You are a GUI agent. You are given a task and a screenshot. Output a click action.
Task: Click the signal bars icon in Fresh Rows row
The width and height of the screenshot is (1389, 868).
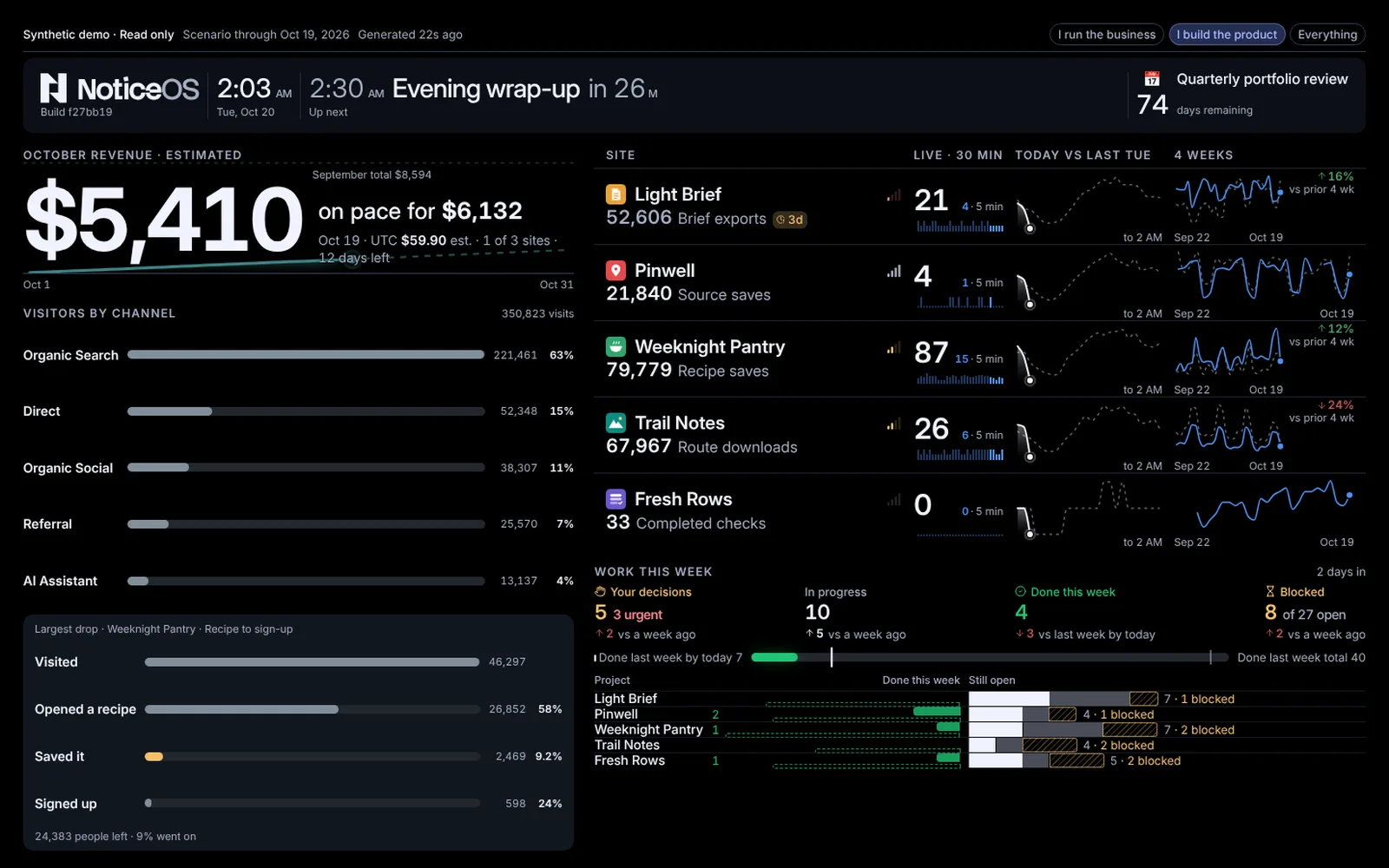[893, 500]
